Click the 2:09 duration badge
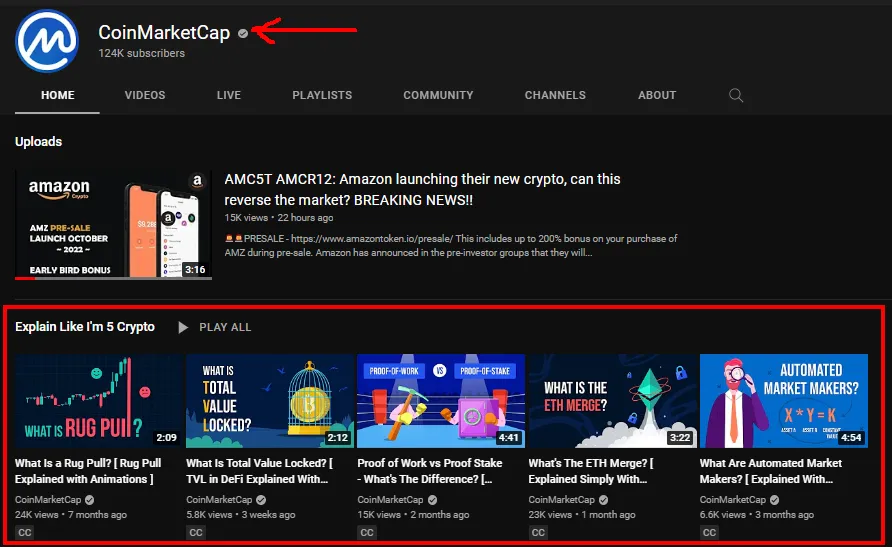Viewport: 892px width, 547px height. [166, 438]
